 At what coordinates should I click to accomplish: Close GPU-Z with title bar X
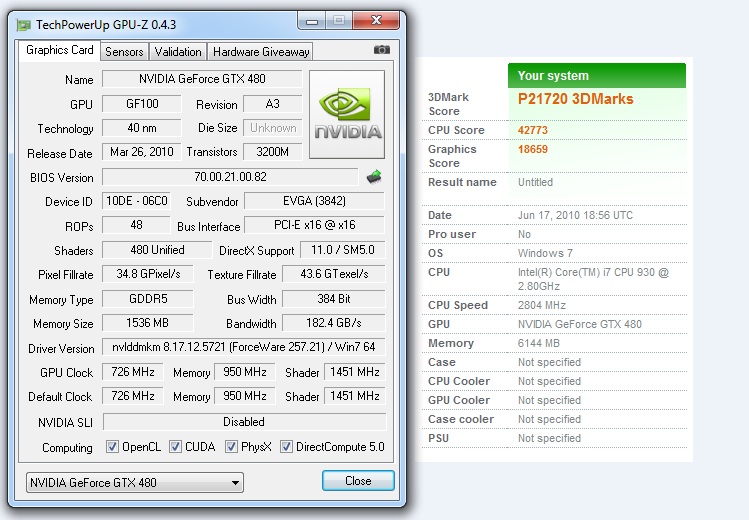376,21
